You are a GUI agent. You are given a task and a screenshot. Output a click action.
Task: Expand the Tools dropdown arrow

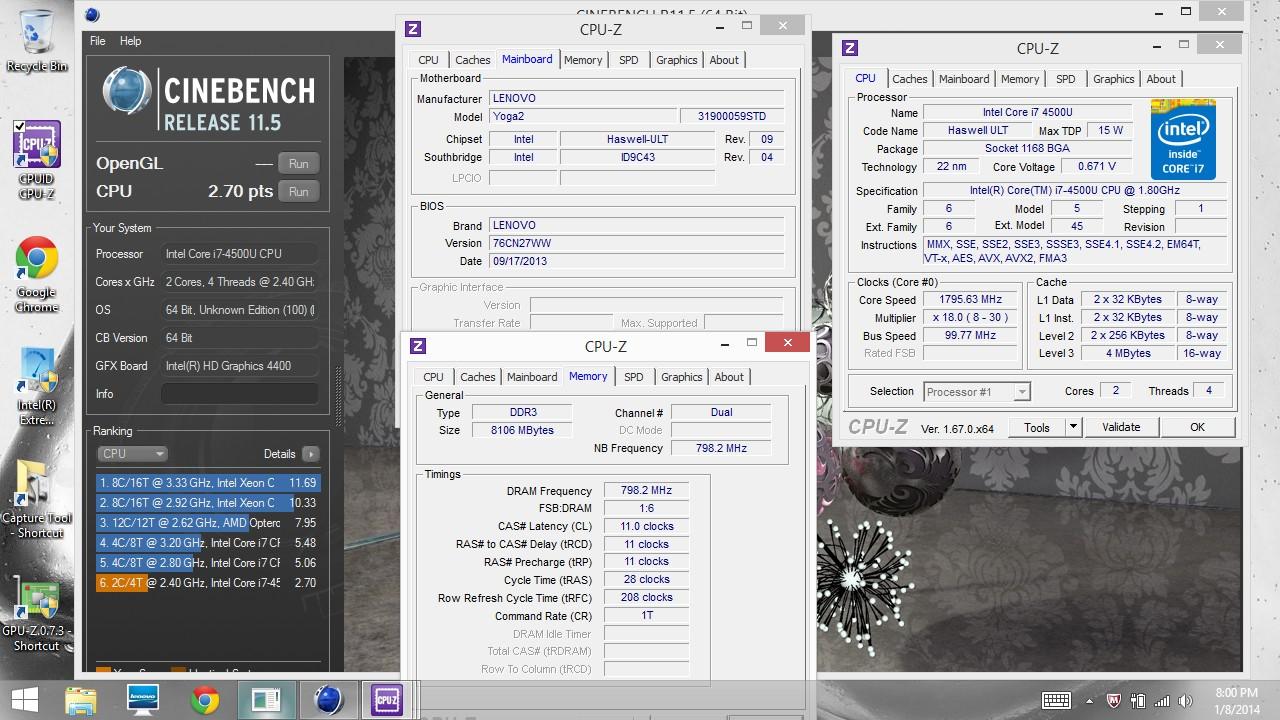coord(1073,427)
